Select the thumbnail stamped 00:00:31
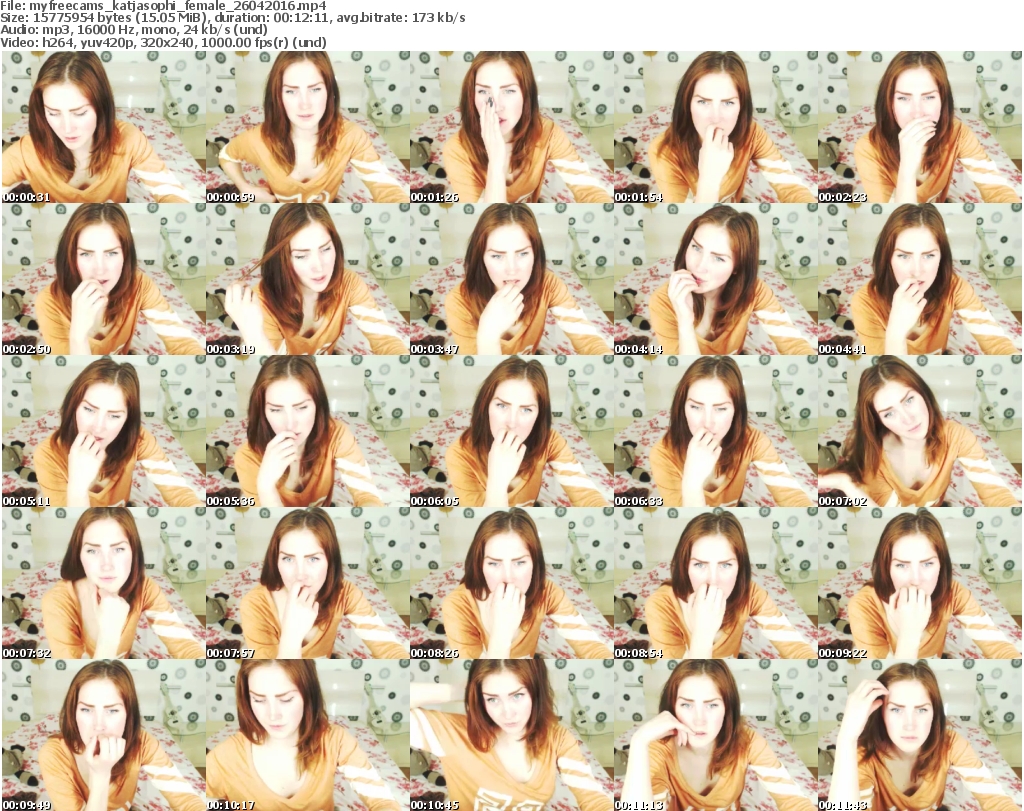 [x=103, y=127]
